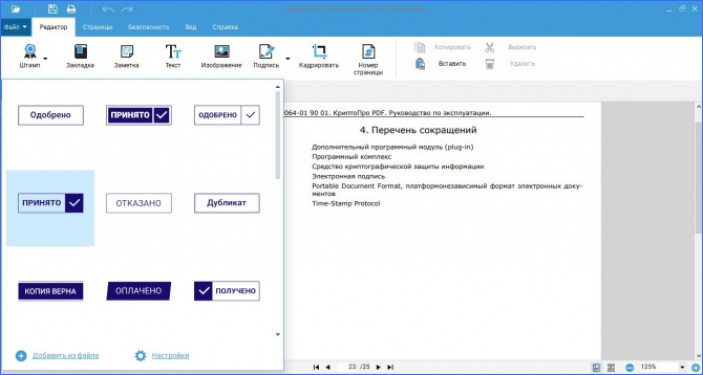
Task: Choose the ПОЛУЧЕНО stamp
Action: pyautogui.click(x=227, y=291)
